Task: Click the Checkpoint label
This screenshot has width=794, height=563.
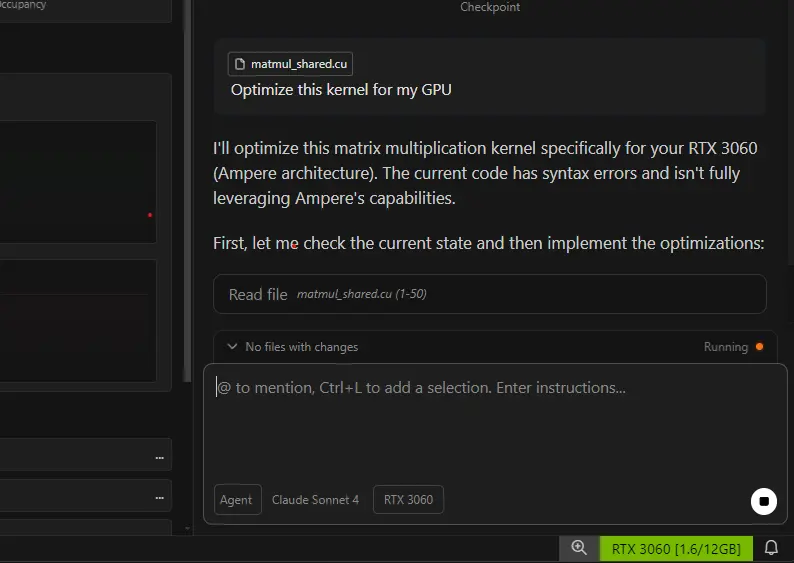Action: (490, 7)
